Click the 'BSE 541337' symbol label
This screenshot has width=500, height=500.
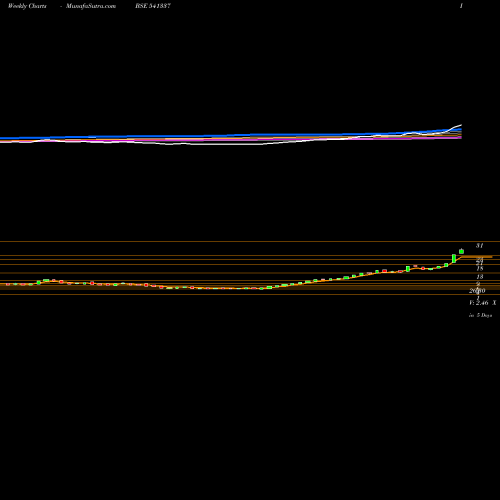[153, 6]
